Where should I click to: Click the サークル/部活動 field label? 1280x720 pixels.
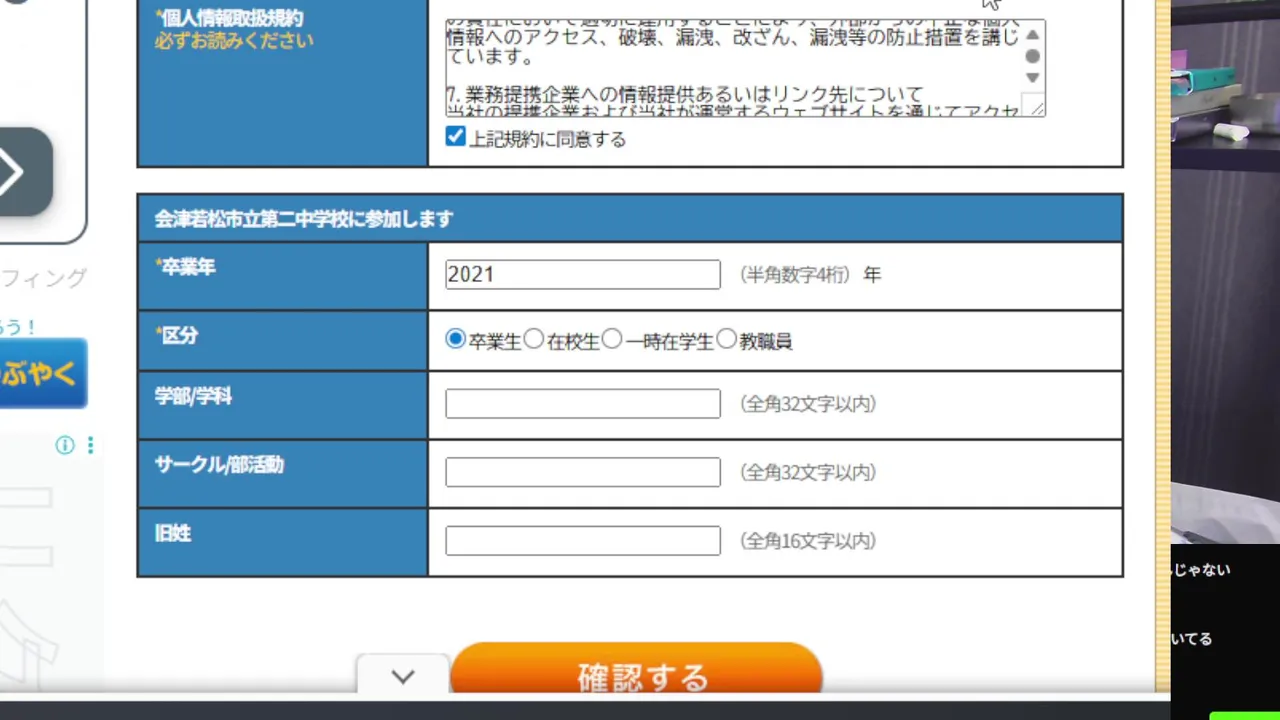pos(219,465)
